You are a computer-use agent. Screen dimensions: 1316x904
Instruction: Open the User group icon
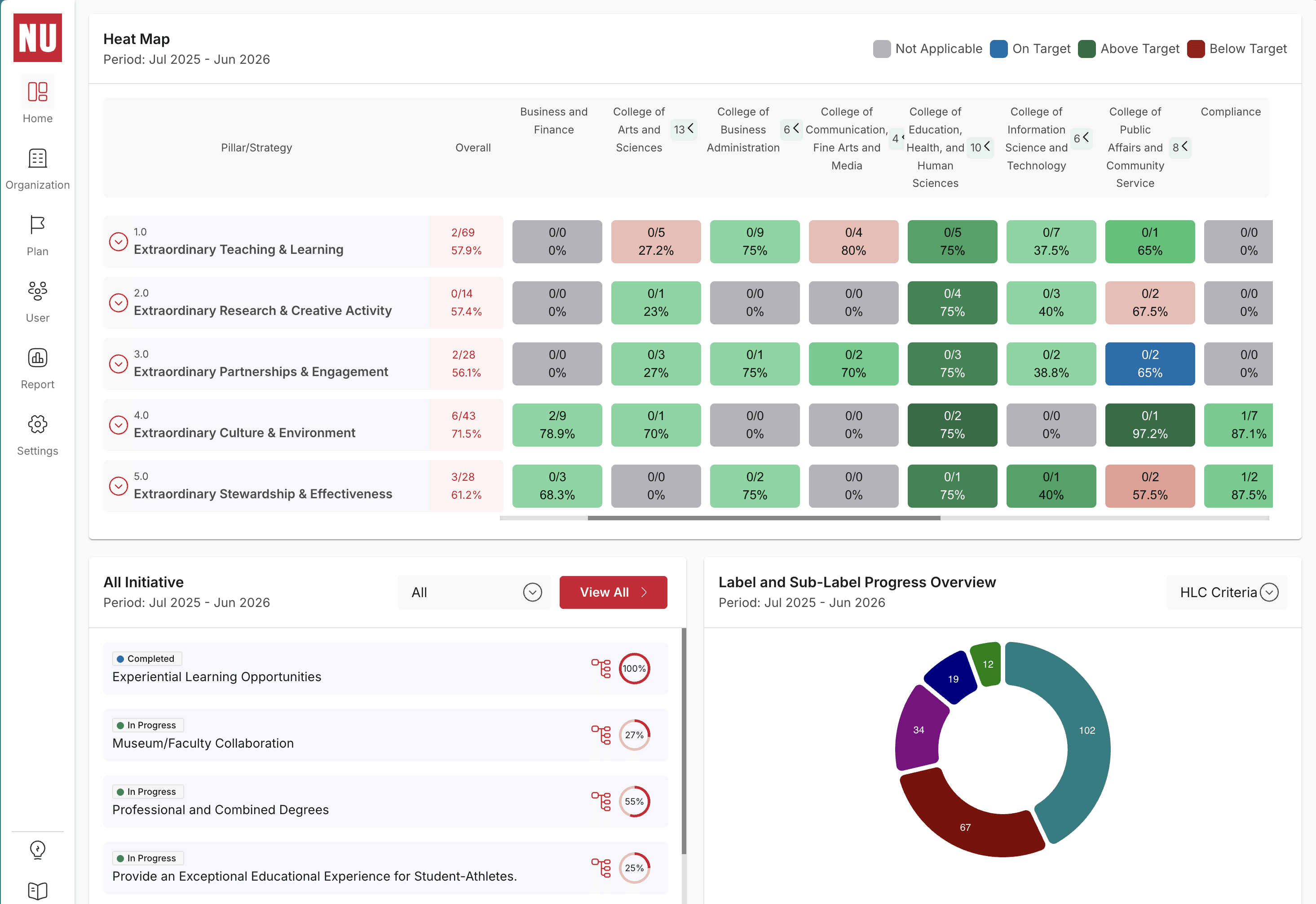pyautogui.click(x=37, y=291)
